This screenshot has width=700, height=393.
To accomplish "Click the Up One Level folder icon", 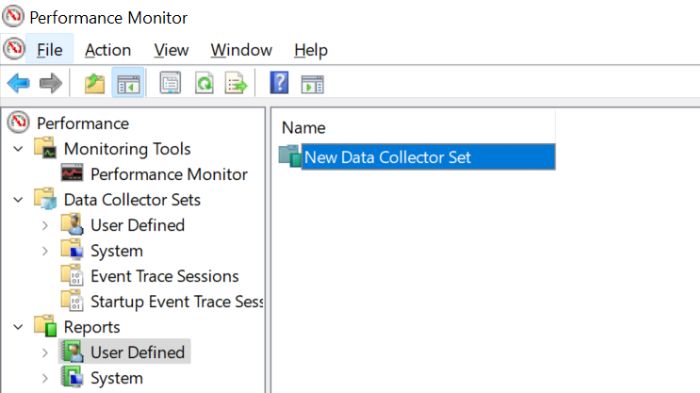I will [95, 83].
